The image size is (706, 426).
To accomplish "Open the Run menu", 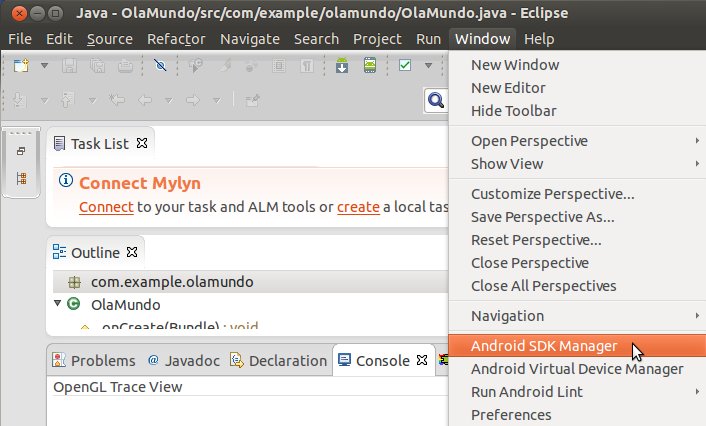I will [428, 39].
